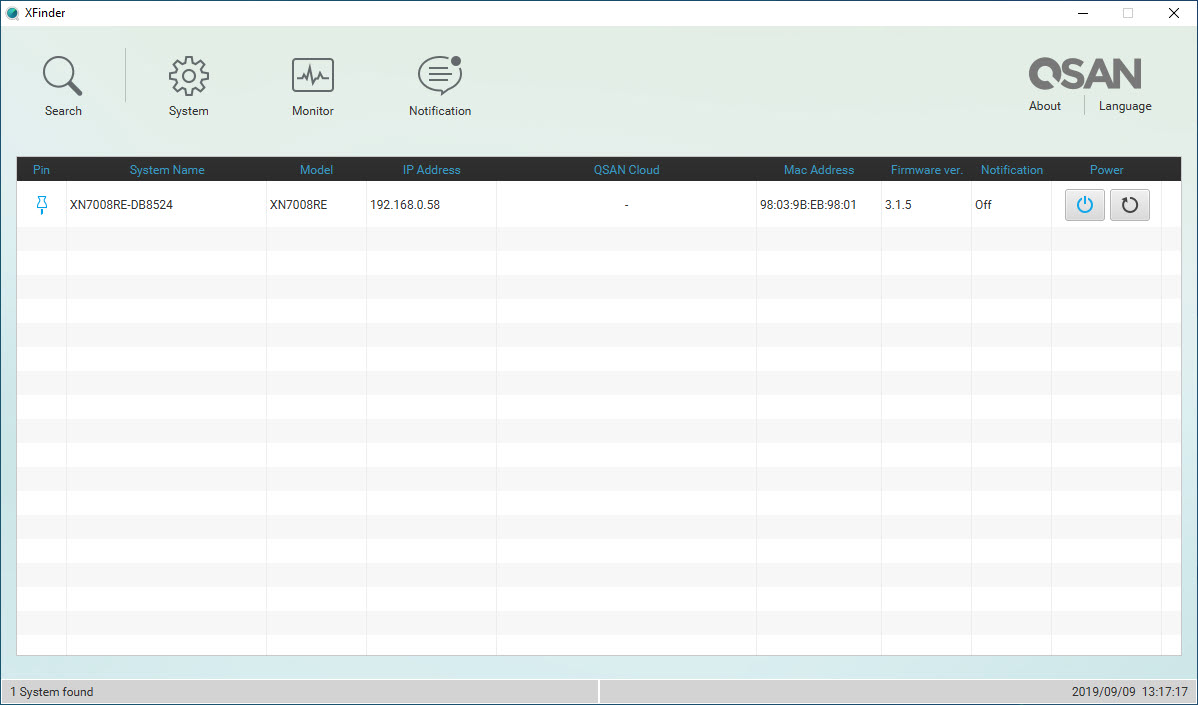Select system name XN7008RE-DB8524
The width and height of the screenshot is (1198, 705).
pos(121,205)
